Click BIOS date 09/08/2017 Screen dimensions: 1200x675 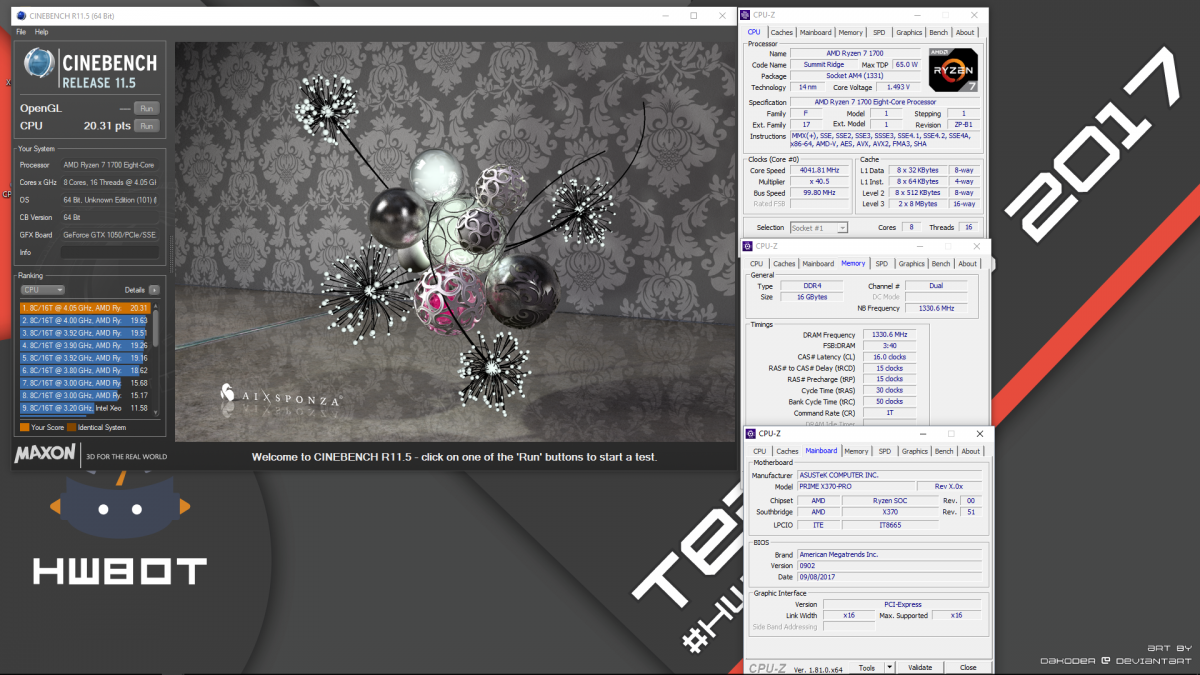[890, 577]
